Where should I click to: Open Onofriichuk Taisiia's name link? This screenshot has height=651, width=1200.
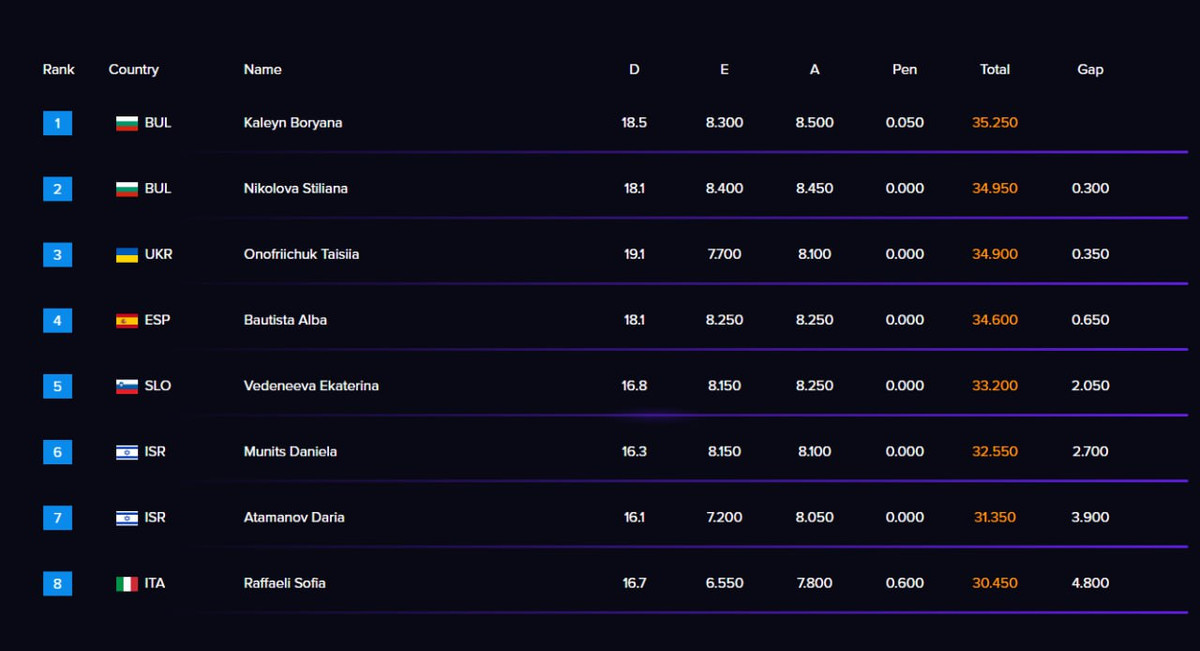[x=301, y=254]
